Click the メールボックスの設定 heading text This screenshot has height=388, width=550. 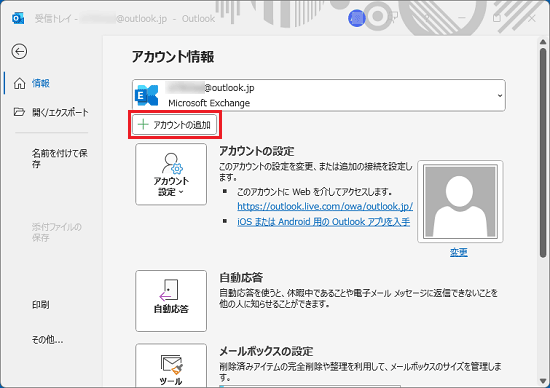click(266, 351)
